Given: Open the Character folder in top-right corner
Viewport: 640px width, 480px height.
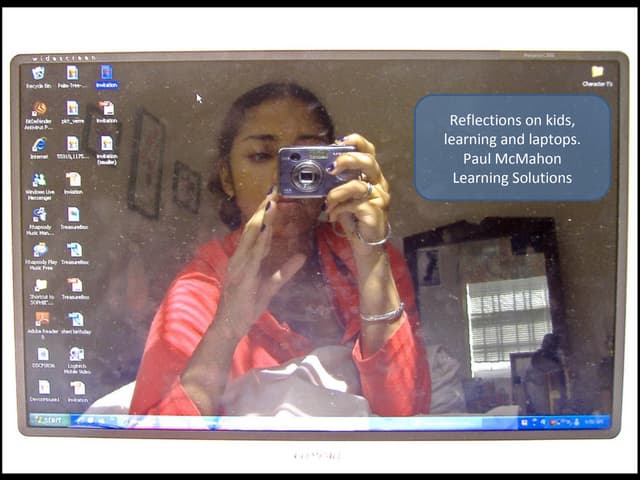Looking at the screenshot, I should point(597,73).
